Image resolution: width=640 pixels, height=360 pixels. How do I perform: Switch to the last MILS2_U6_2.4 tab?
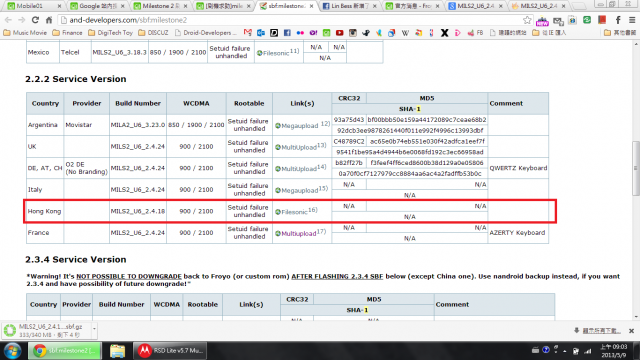point(539,6)
